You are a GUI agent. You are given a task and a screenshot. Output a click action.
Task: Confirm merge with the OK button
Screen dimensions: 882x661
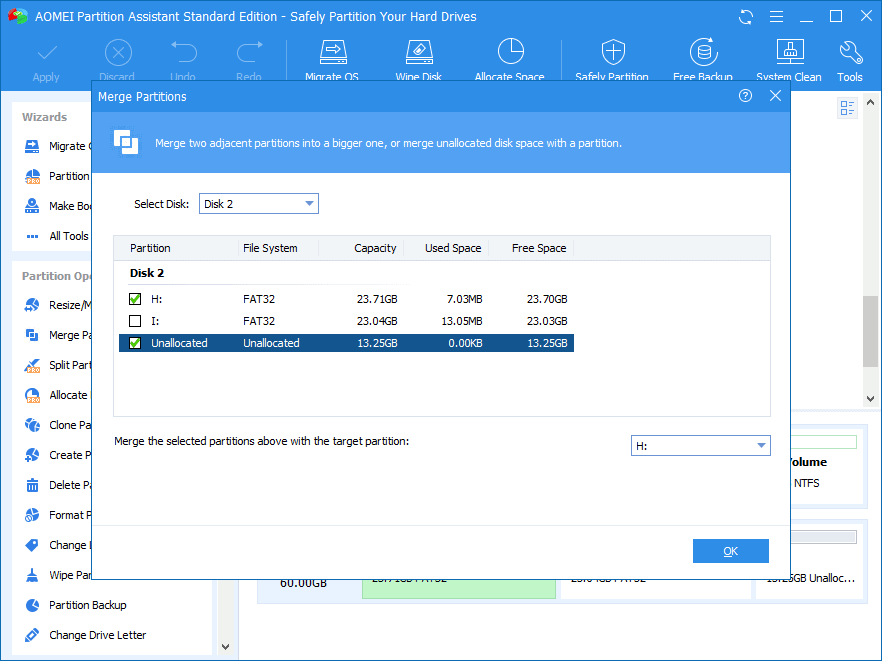731,551
